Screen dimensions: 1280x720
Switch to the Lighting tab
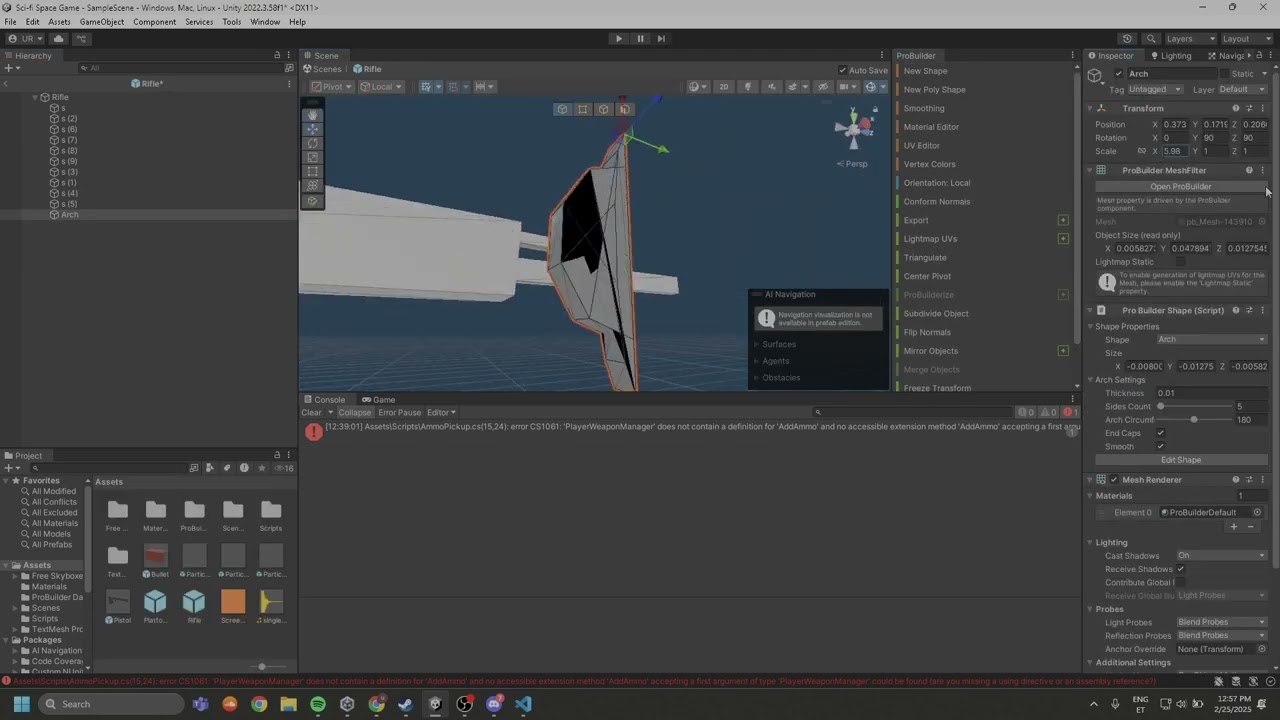(x=1170, y=56)
